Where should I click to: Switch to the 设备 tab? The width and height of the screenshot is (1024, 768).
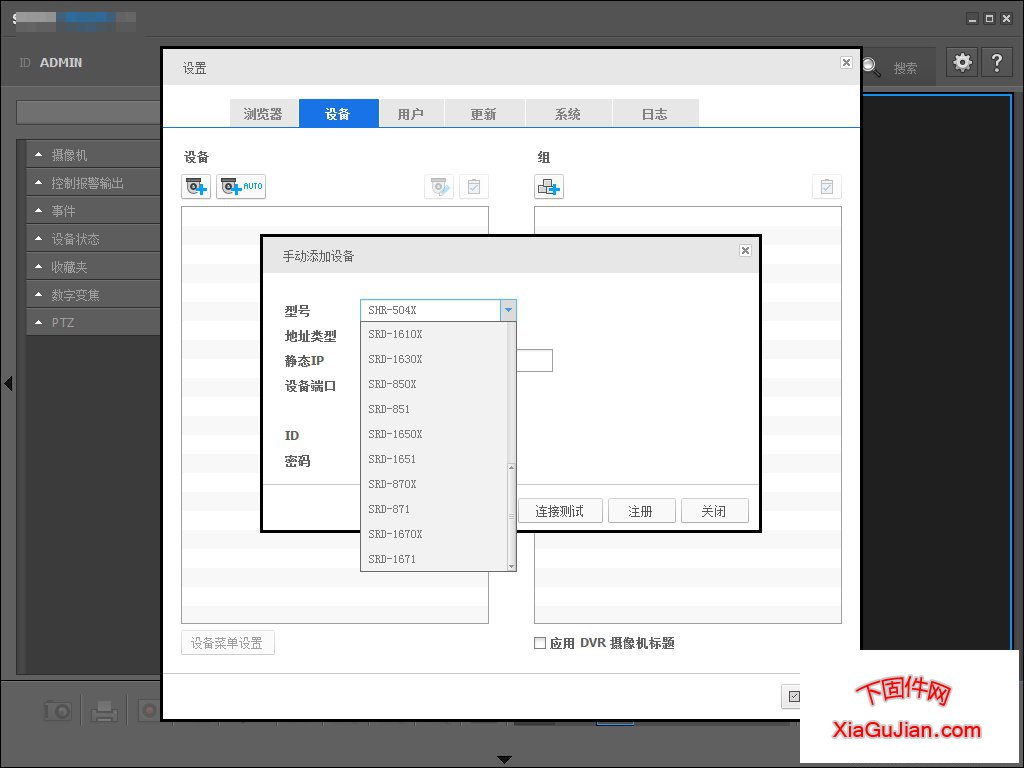338,114
